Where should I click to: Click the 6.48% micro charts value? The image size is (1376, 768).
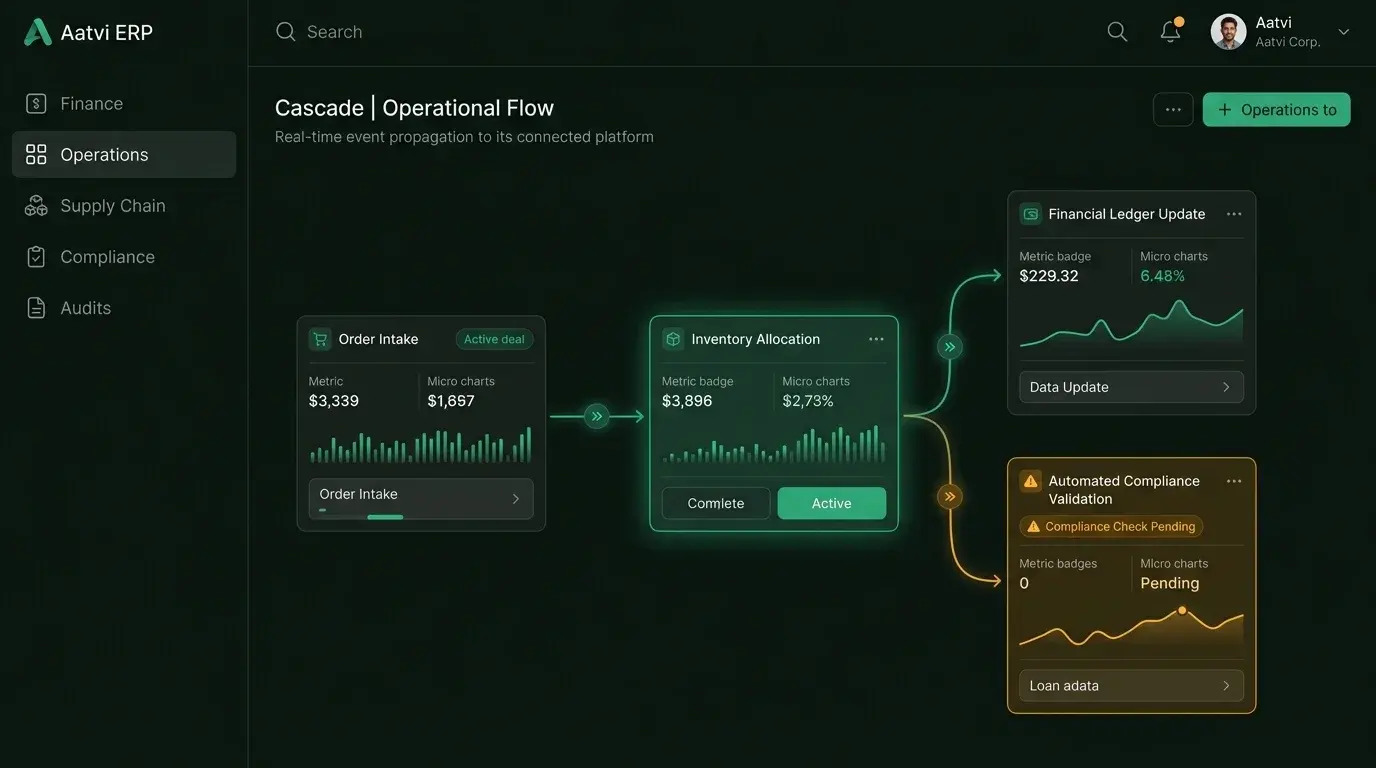[1163, 276]
